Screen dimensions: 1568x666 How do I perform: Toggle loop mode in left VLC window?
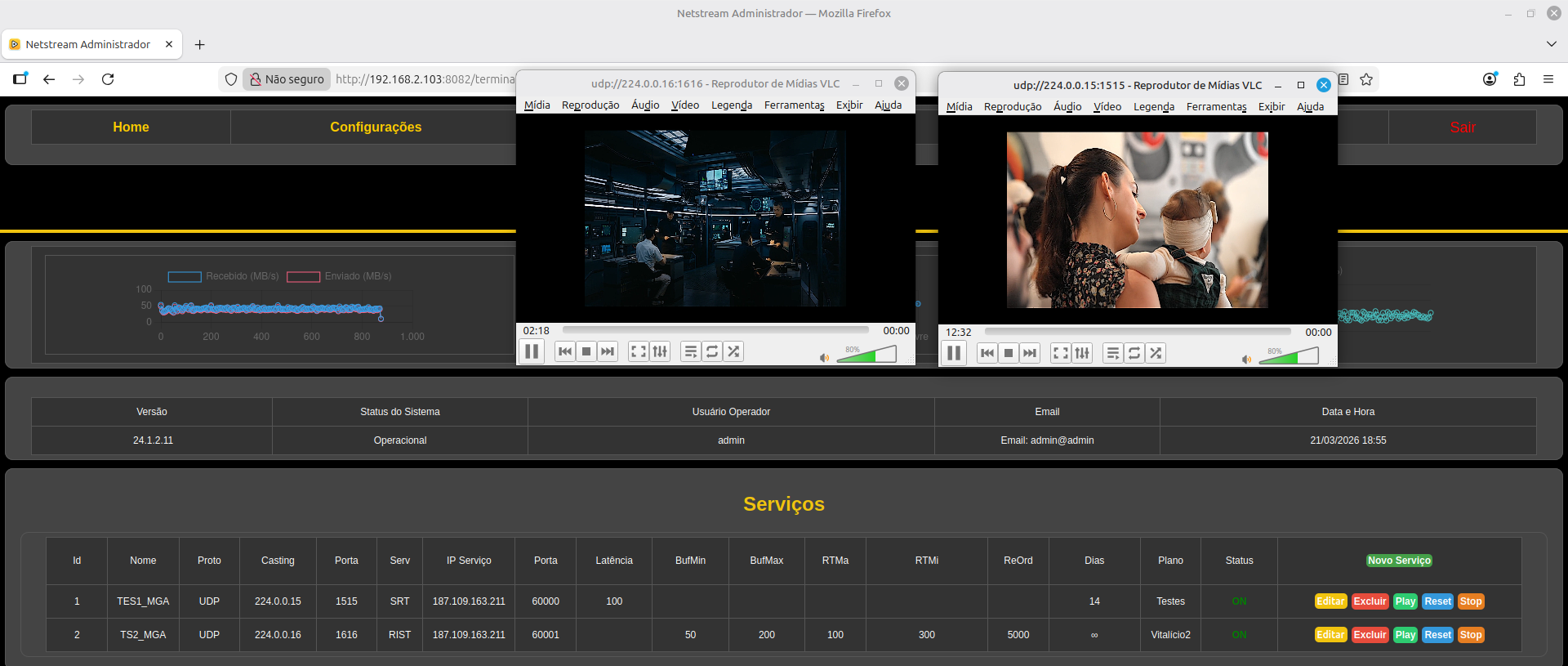click(x=712, y=351)
